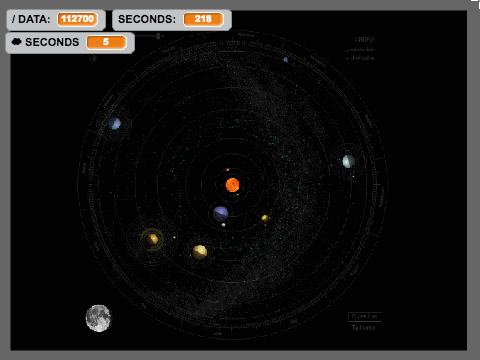Viewport: 480px width, 360px height.
Task: Click the text label below the outlined box
Action: point(363,328)
